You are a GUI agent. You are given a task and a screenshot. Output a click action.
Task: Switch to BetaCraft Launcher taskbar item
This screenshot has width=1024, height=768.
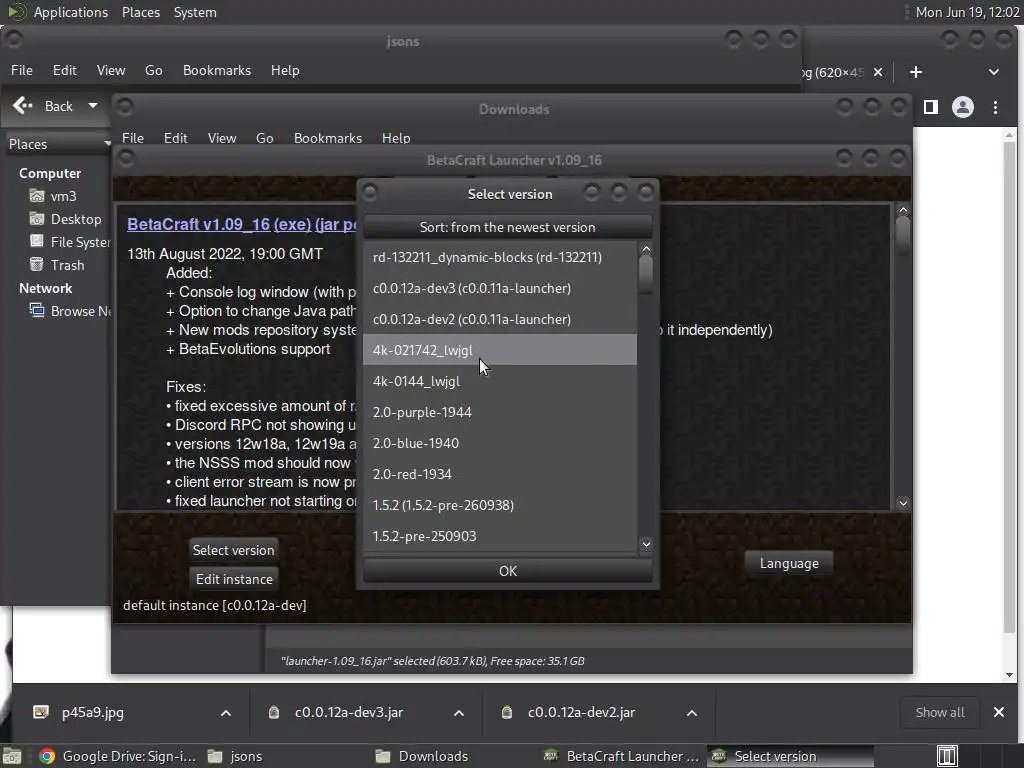(x=623, y=756)
